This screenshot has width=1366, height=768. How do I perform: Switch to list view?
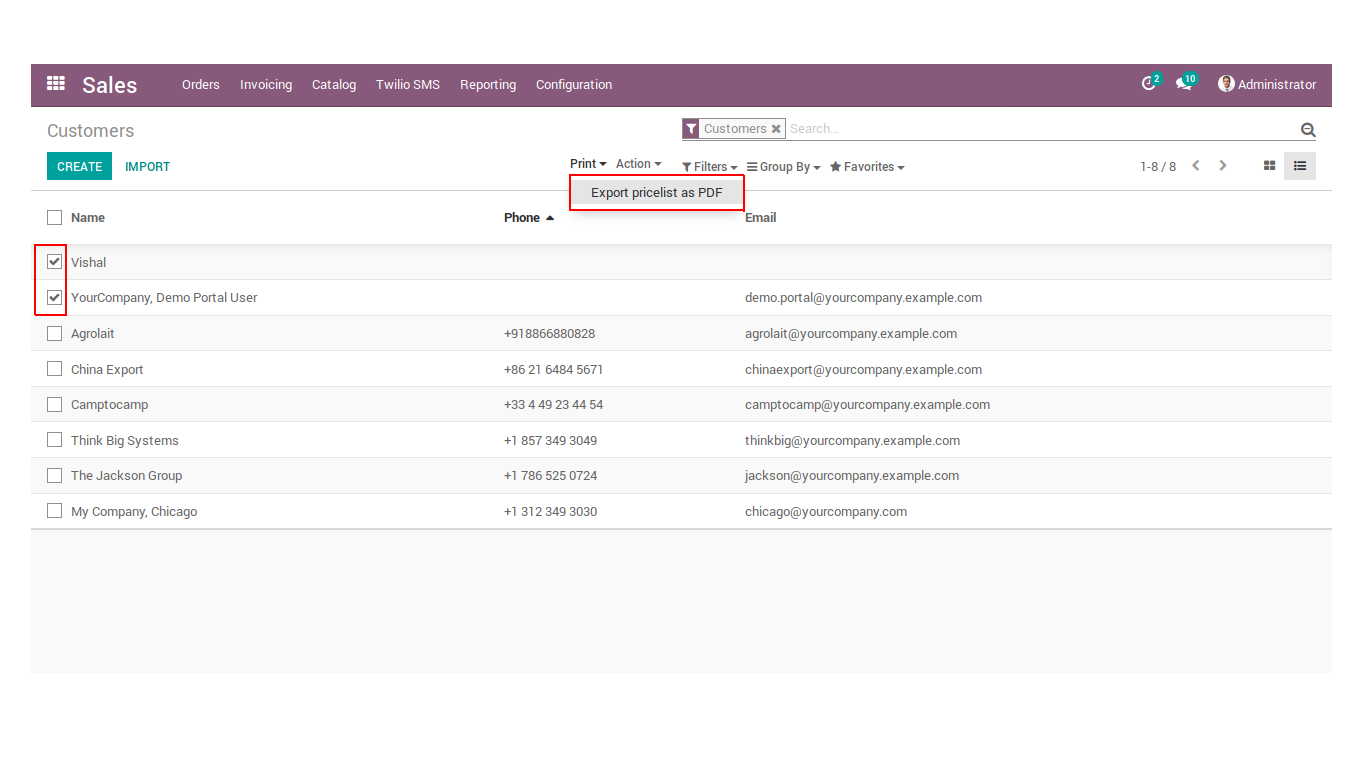(x=1300, y=166)
